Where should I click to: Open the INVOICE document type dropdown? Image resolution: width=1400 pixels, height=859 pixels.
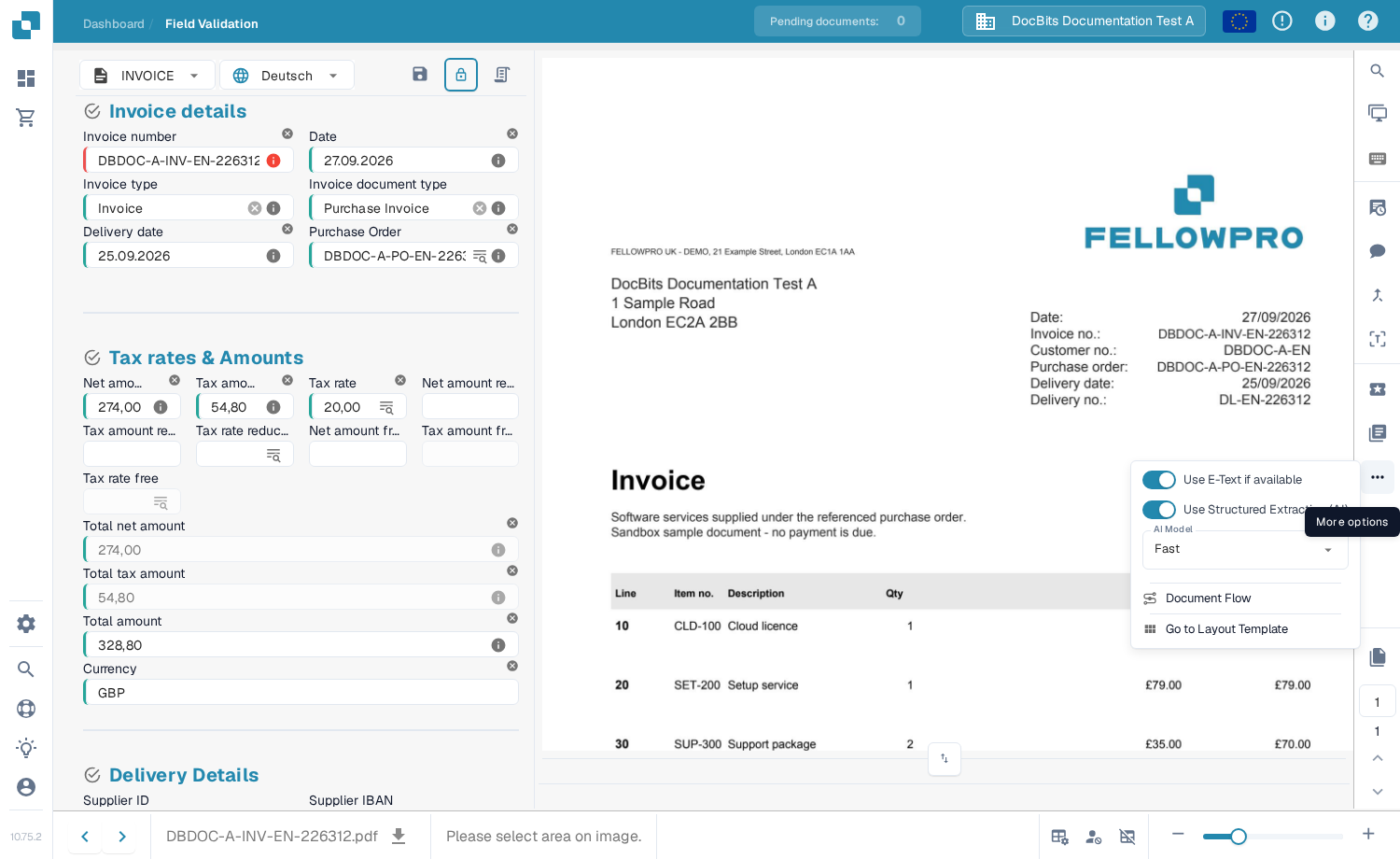147,76
